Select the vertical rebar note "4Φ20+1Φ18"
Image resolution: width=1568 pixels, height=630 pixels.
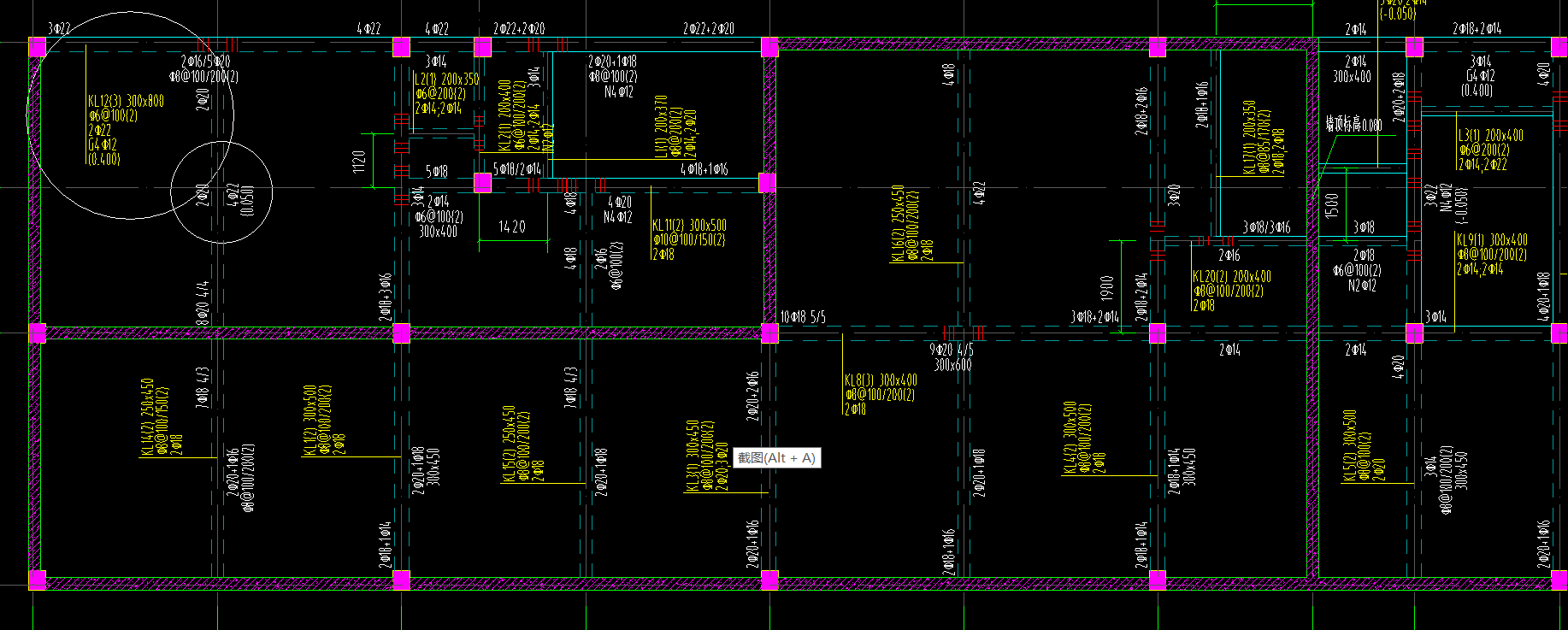click(x=1543, y=296)
